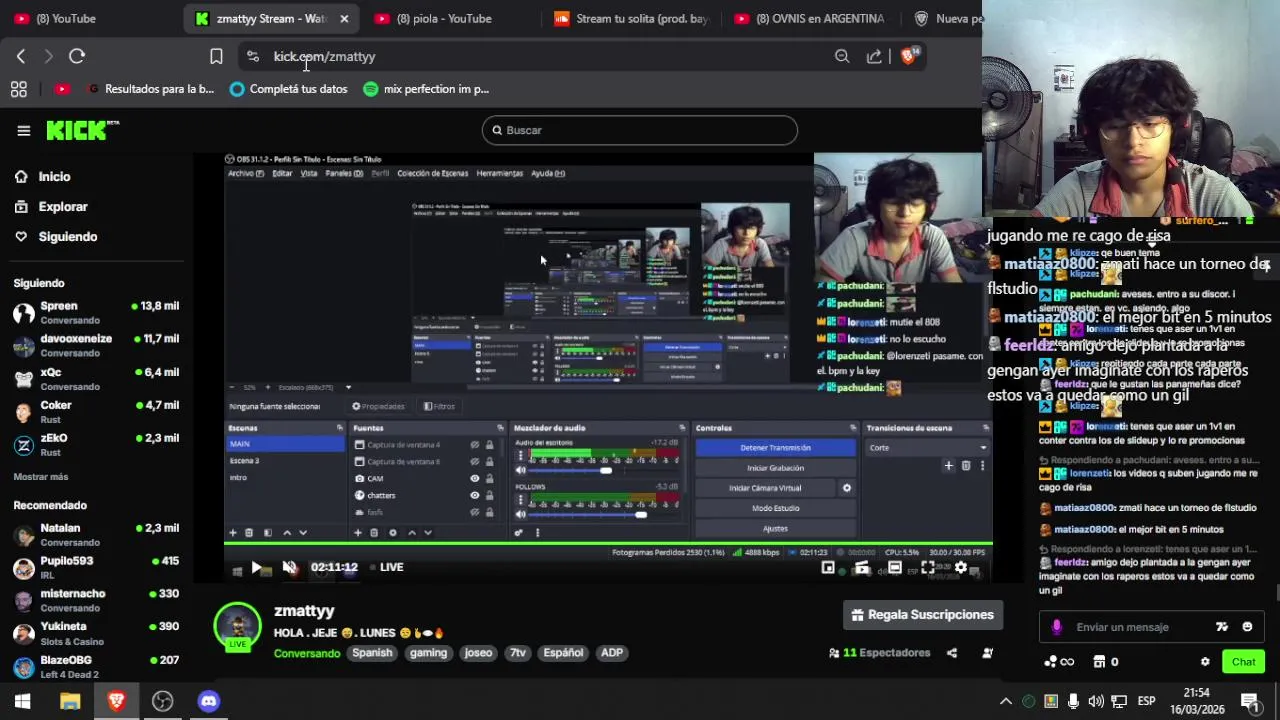Click the Spanish tag
This screenshot has height=720, width=1280.
click(x=372, y=653)
